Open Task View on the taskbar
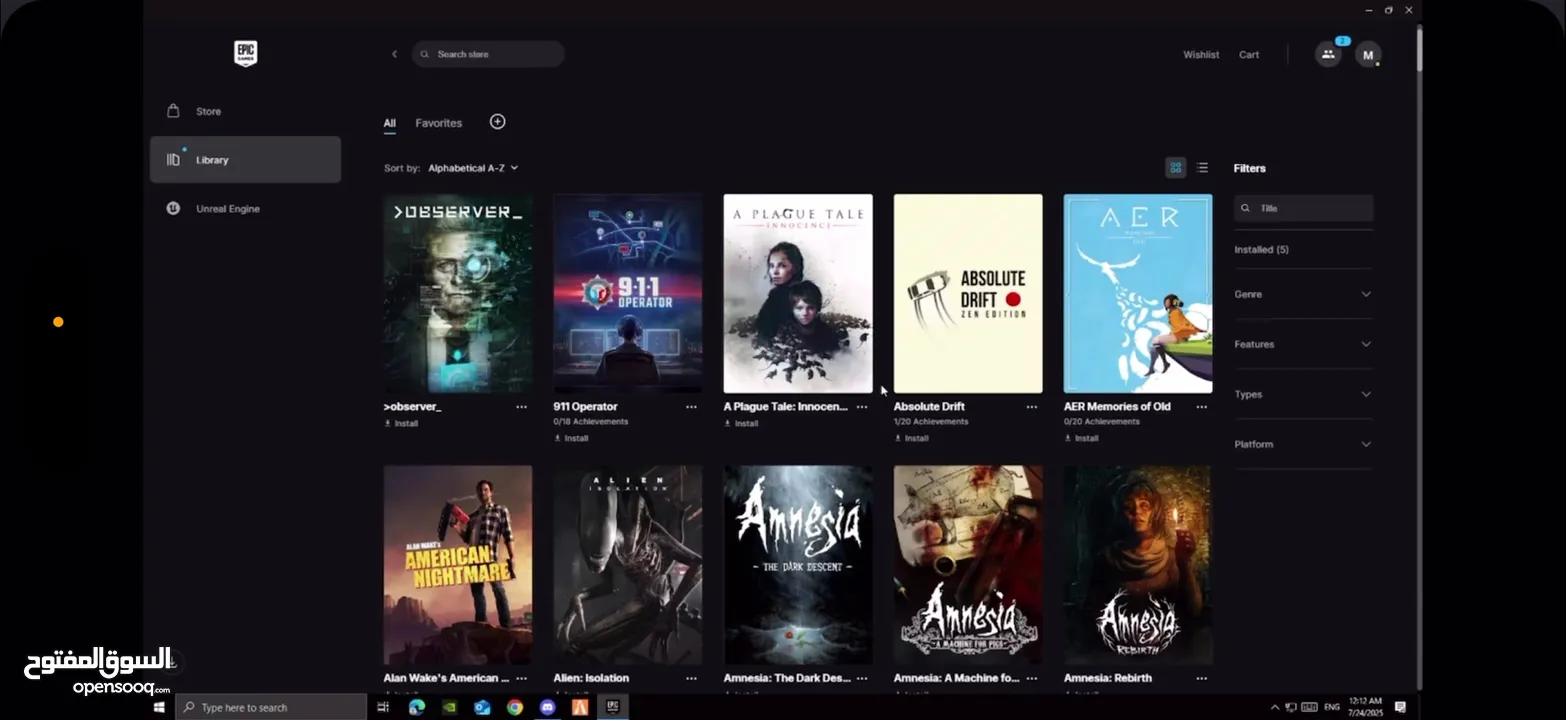Screen dimensions: 1566x720 (x=383, y=707)
